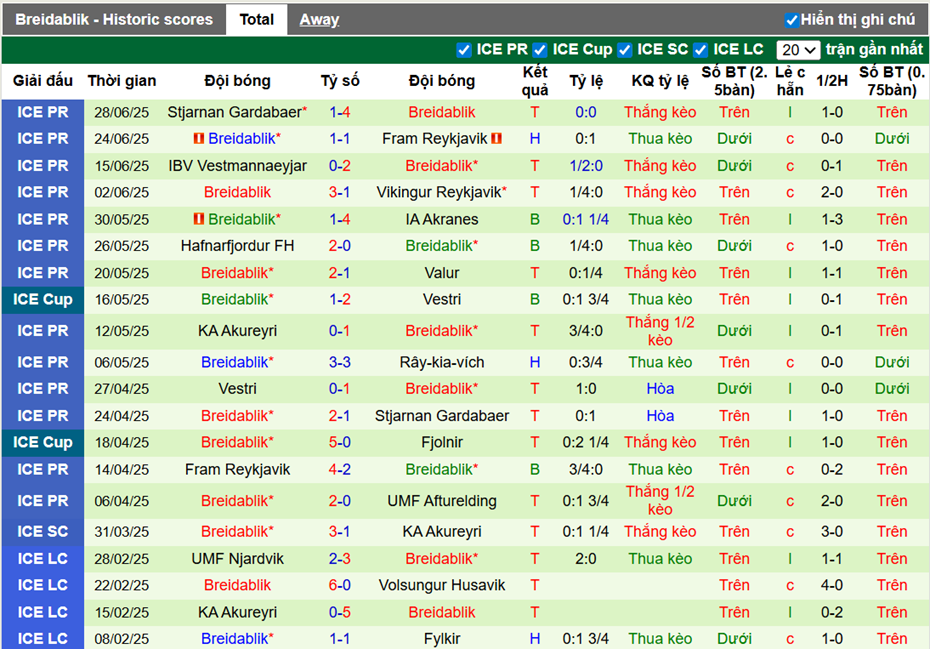Open Stjarnan Gardabaer opponent on 24/04/25
The image size is (930, 649).
click(442, 416)
